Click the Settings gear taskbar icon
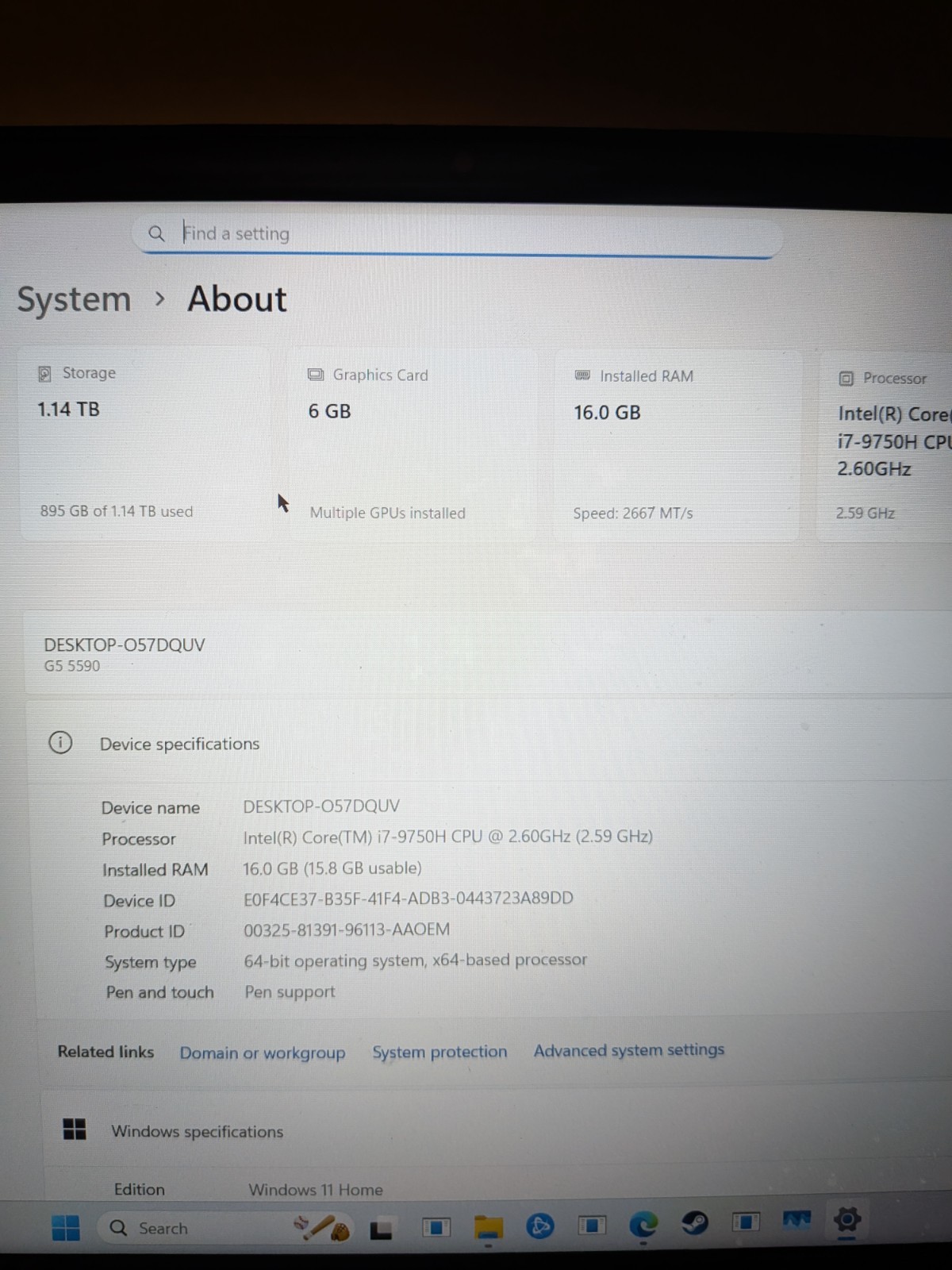Screen dimensions: 952x1270 [x=846, y=1219]
